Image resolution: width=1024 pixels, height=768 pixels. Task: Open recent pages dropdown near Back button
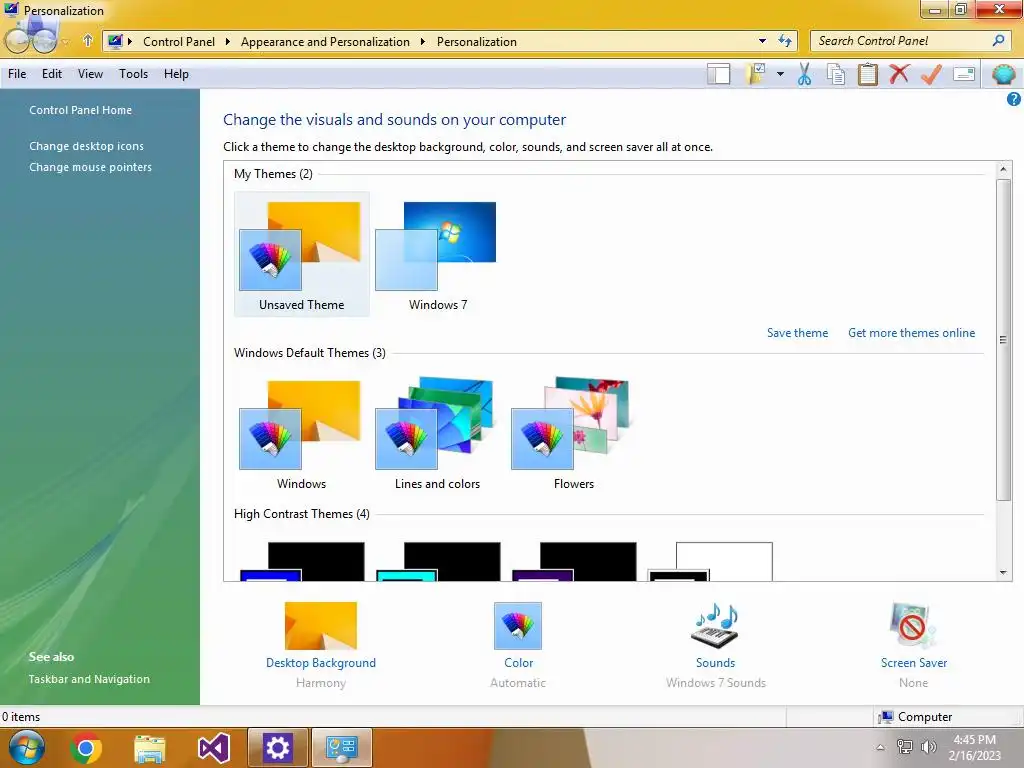coord(65,42)
